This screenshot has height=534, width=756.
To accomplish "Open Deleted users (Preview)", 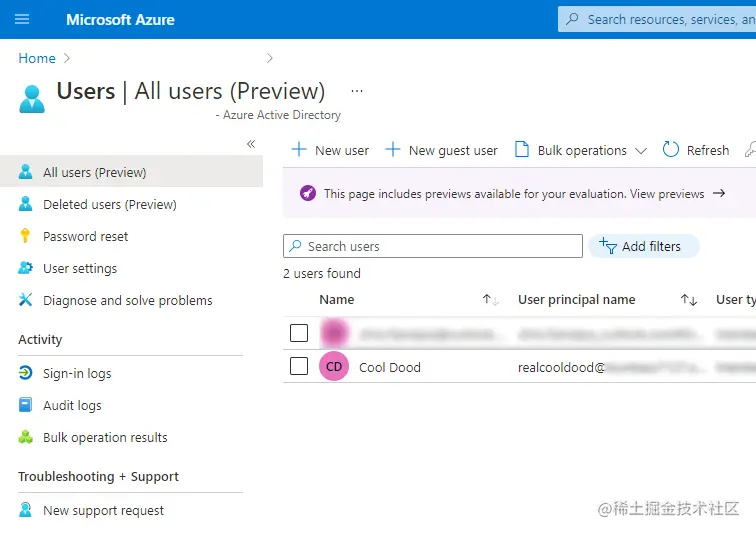I will (109, 204).
